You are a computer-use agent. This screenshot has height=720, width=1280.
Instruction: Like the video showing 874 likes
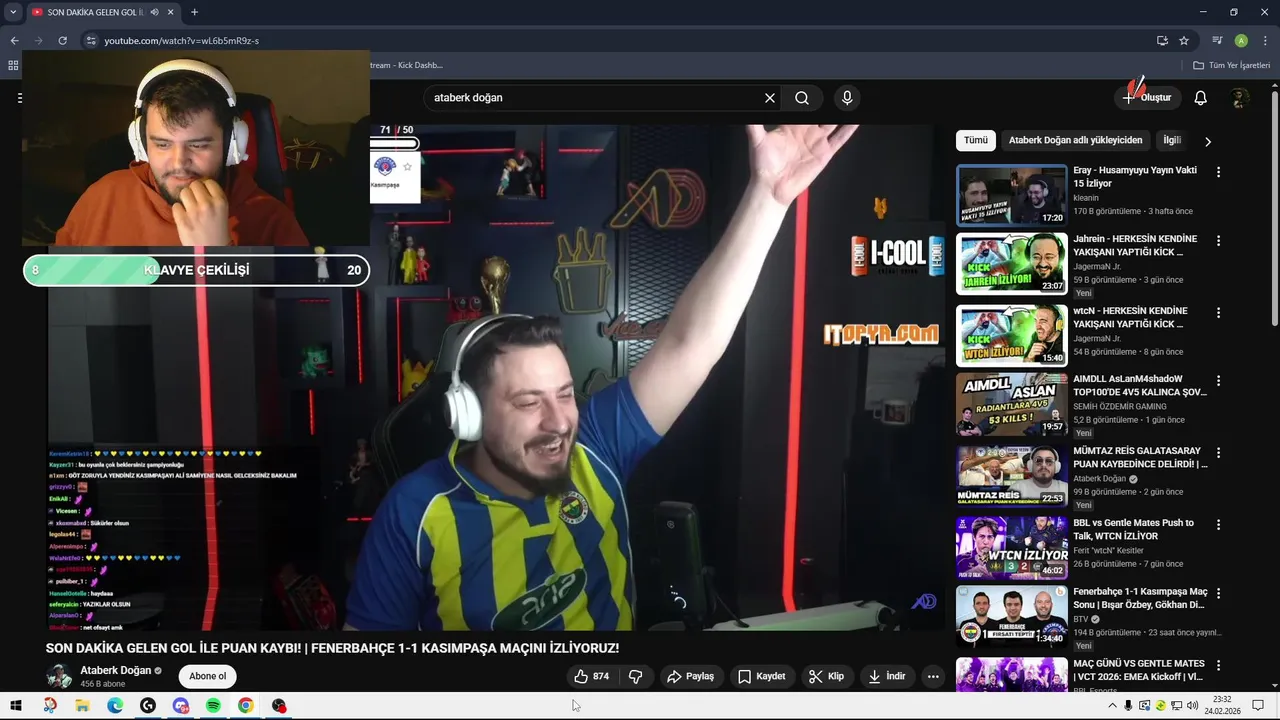click(592, 677)
